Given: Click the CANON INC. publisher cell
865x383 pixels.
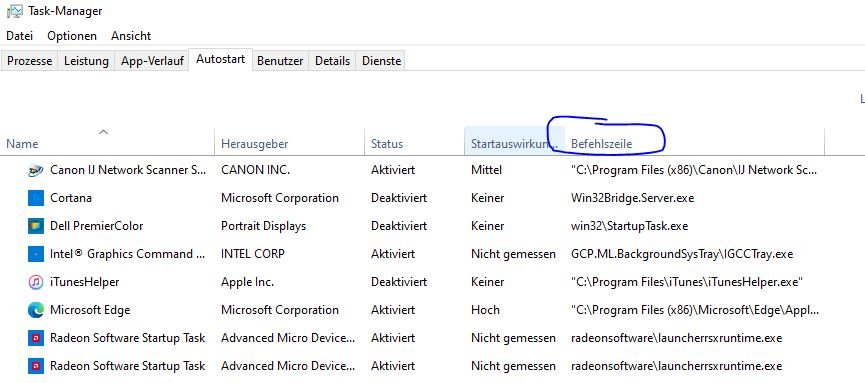Looking at the screenshot, I should tap(255, 170).
